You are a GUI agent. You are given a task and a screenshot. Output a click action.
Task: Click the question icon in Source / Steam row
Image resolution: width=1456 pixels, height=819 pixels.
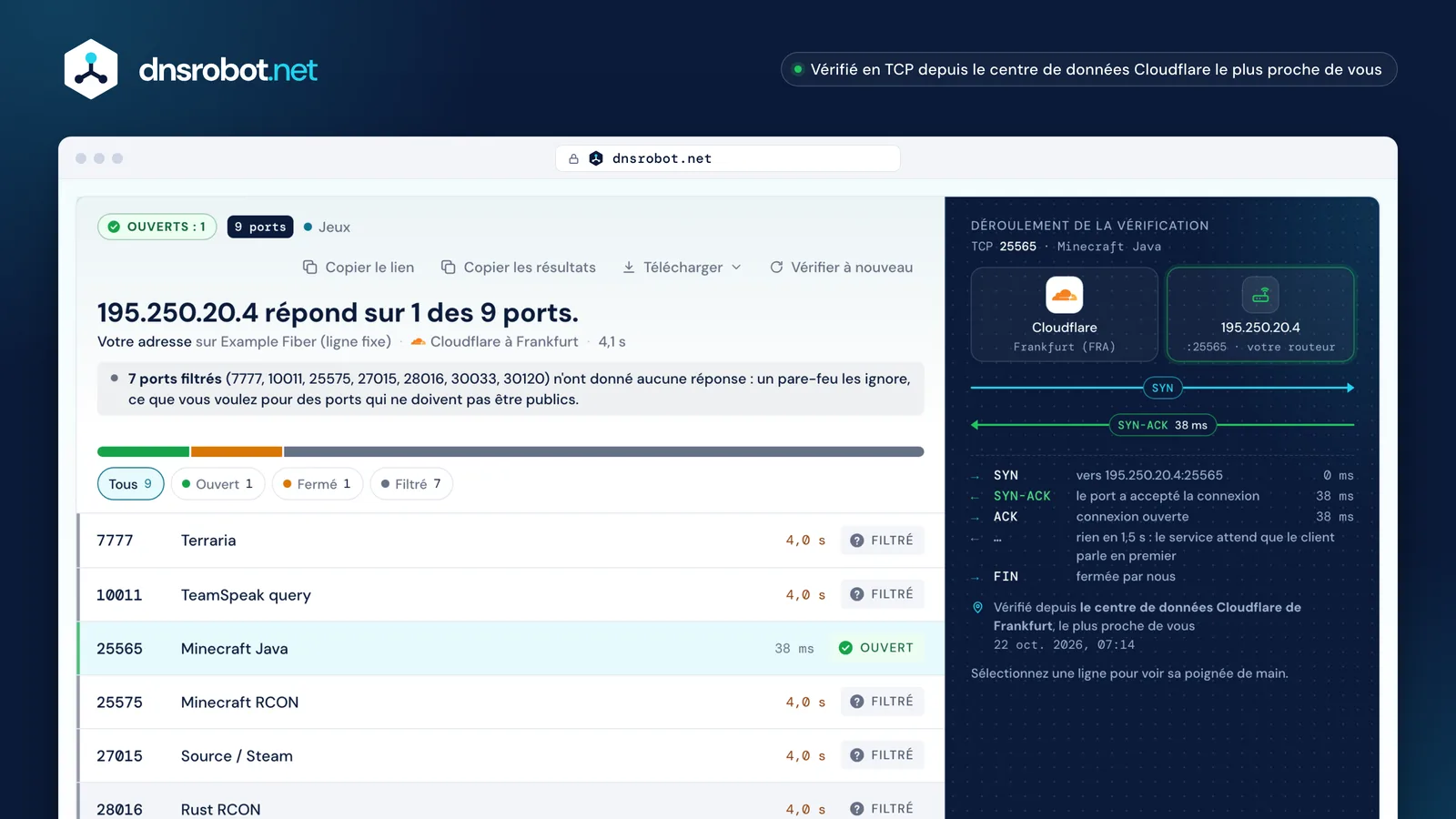click(x=856, y=755)
